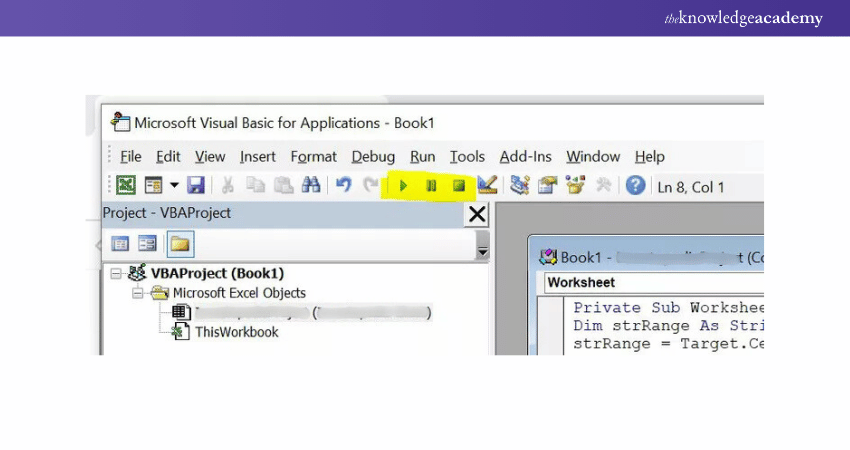Click the Cut scissors icon
This screenshot has width=850, height=450.
[228, 185]
